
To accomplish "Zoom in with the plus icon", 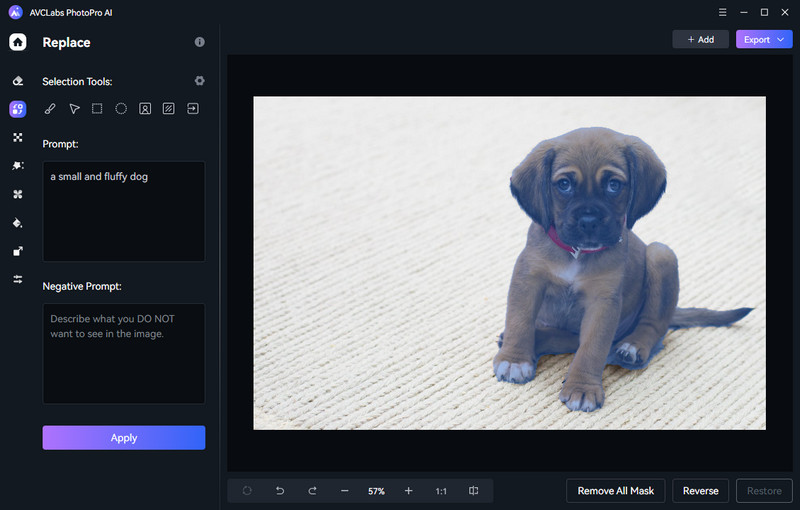I will (409, 491).
